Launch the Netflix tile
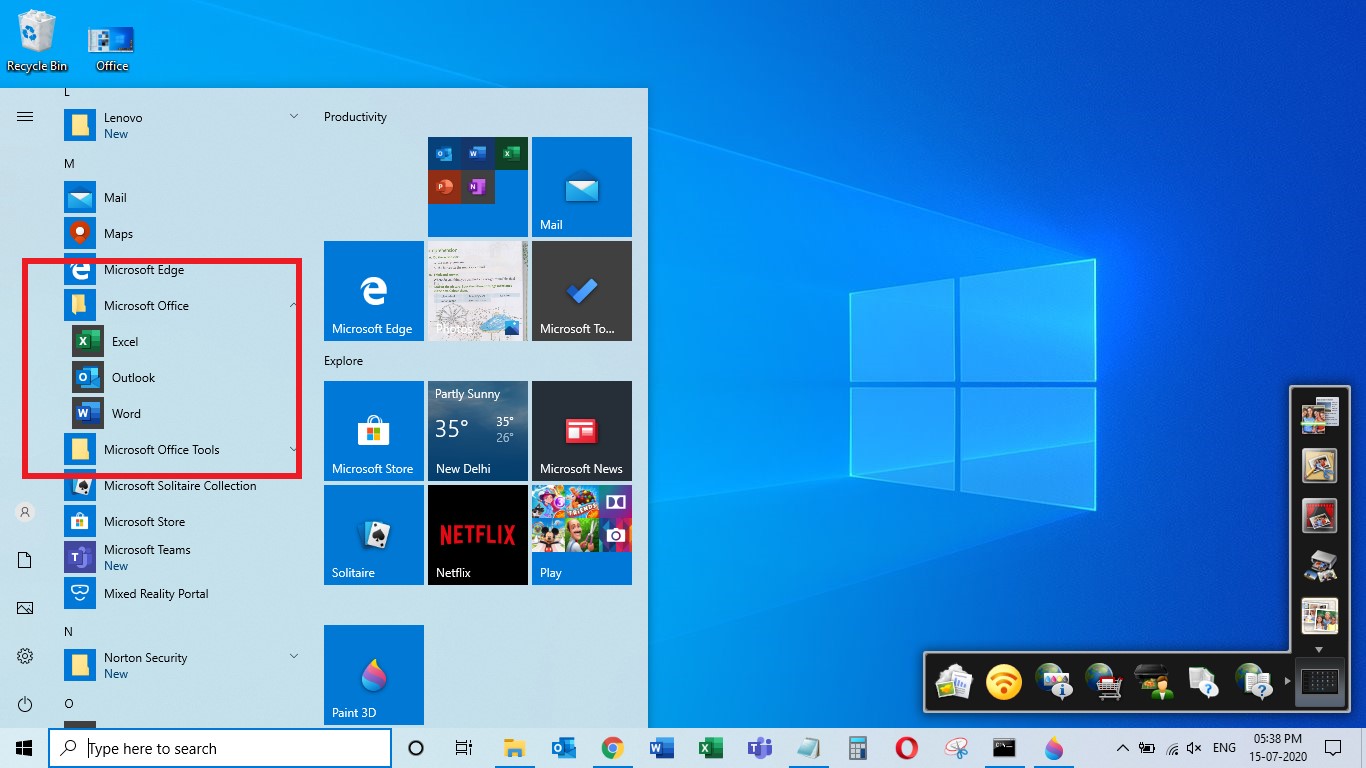 (478, 535)
